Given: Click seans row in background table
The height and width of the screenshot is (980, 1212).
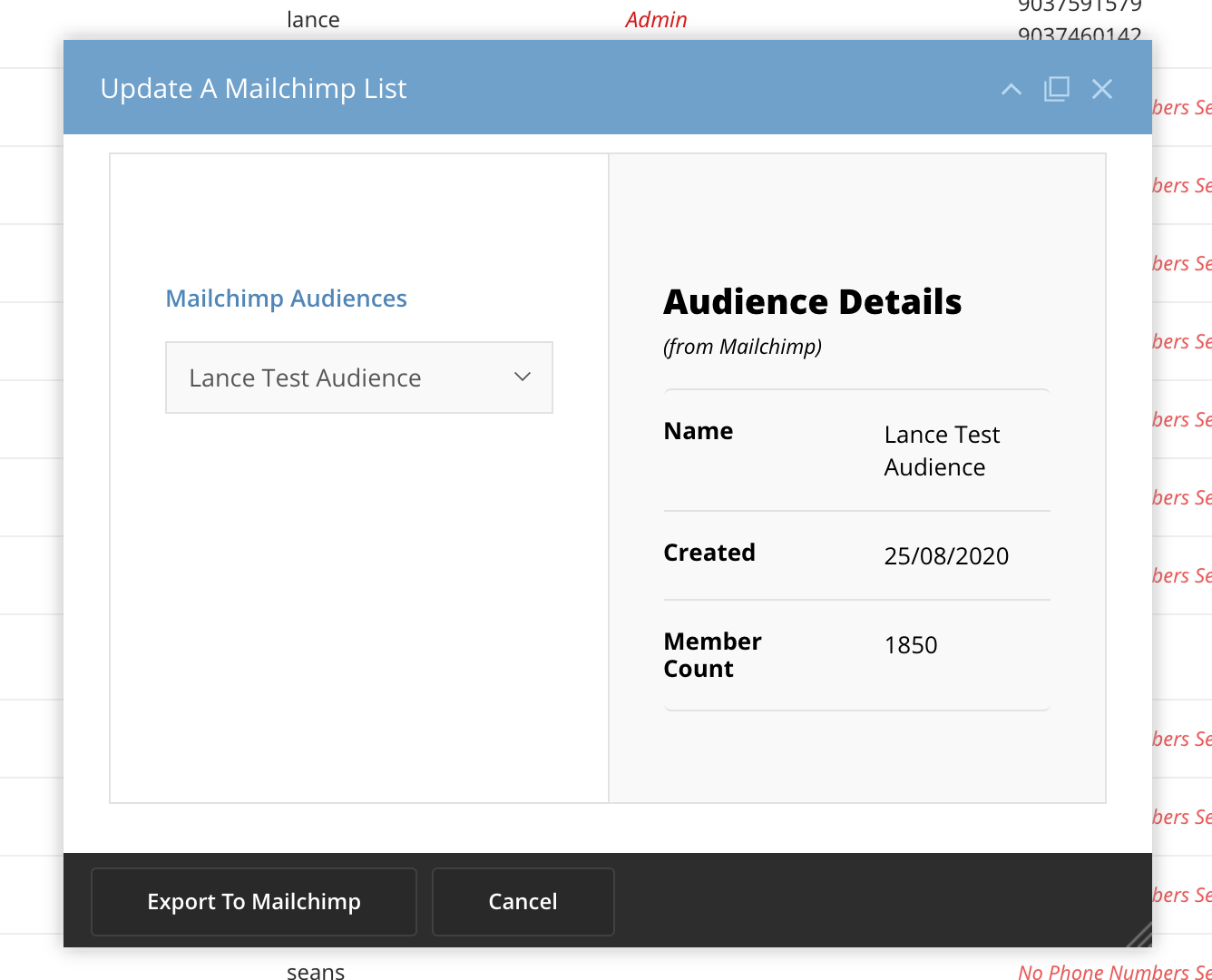Looking at the screenshot, I should tap(316, 972).
